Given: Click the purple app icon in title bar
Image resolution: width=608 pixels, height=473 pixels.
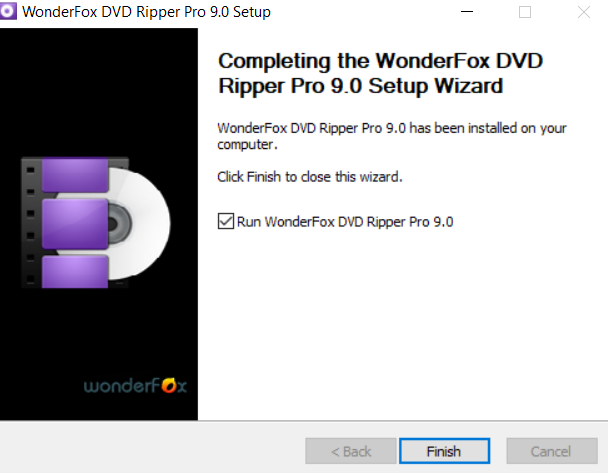Looking at the screenshot, I should pos(8,11).
